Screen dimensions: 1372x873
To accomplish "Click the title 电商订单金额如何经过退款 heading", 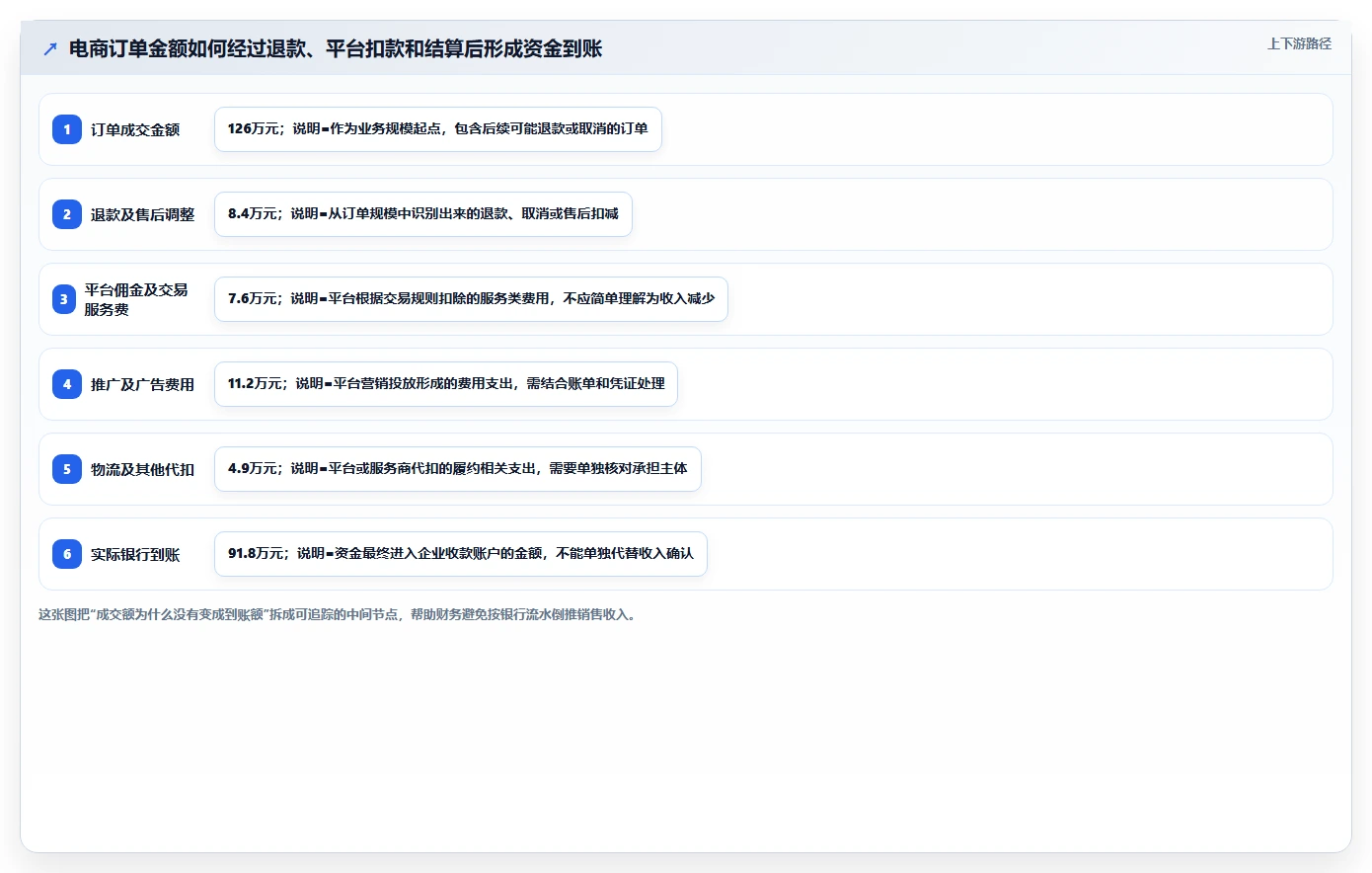I will tap(336, 49).
